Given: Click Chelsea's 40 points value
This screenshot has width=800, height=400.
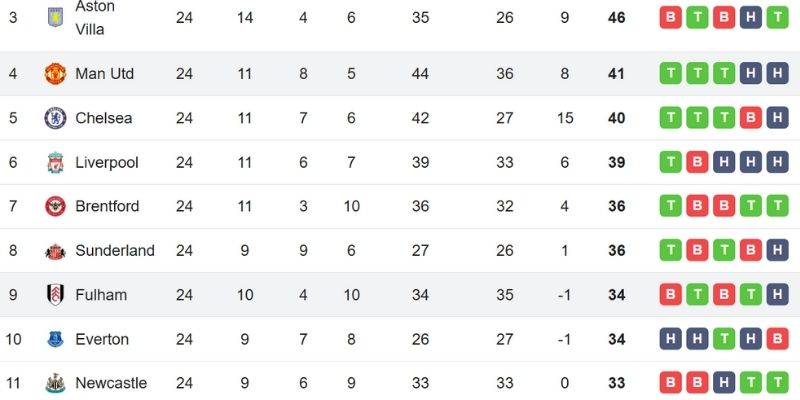Looking at the screenshot, I should pos(616,118).
